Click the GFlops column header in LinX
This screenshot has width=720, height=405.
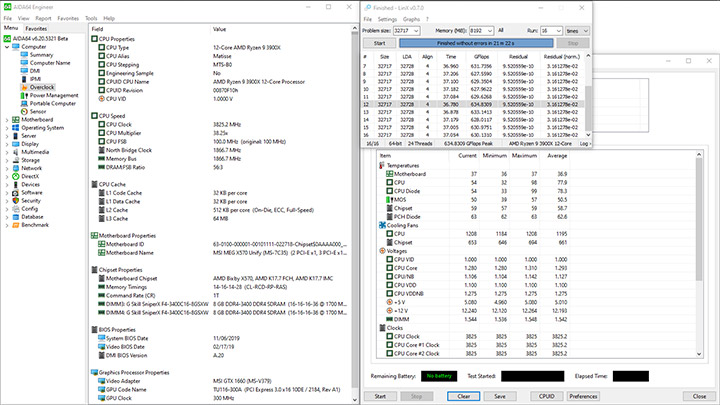(481, 56)
